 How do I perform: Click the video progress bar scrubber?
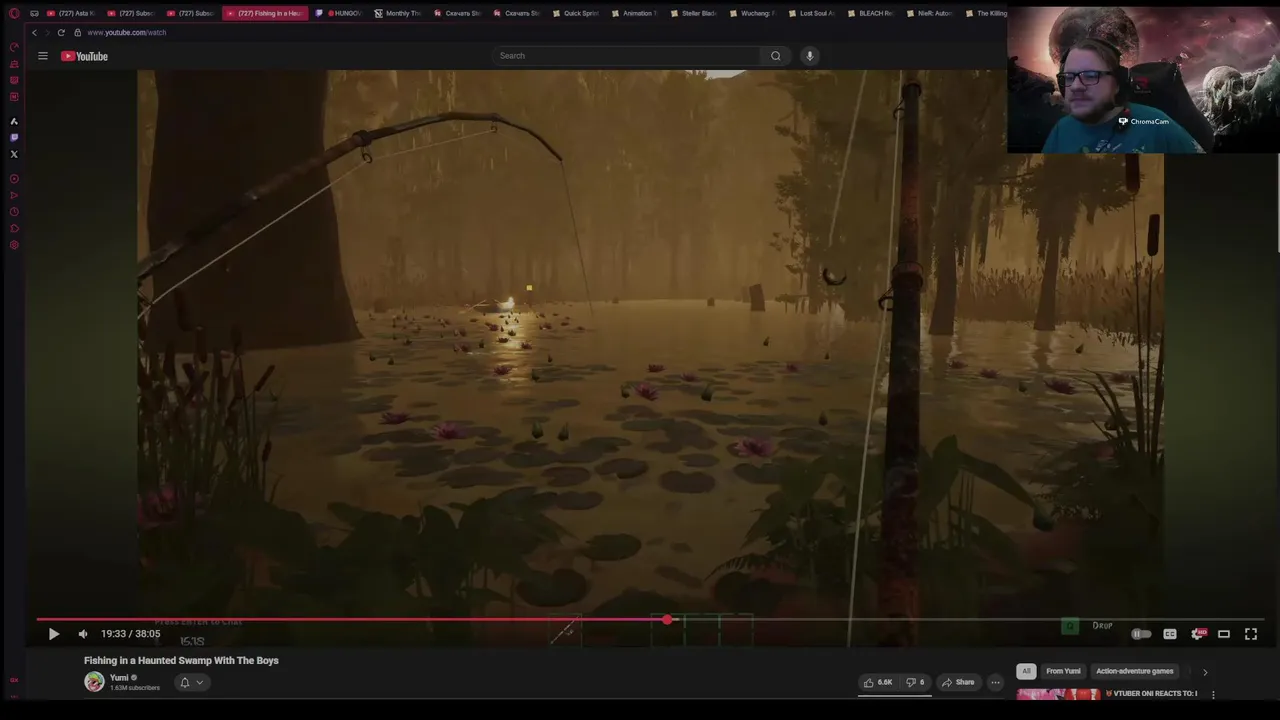[667, 620]
